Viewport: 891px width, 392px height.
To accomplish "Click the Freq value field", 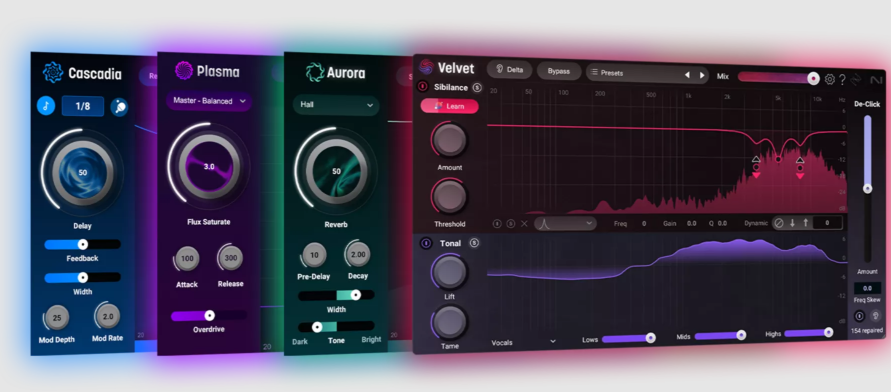I will point(644,224).
